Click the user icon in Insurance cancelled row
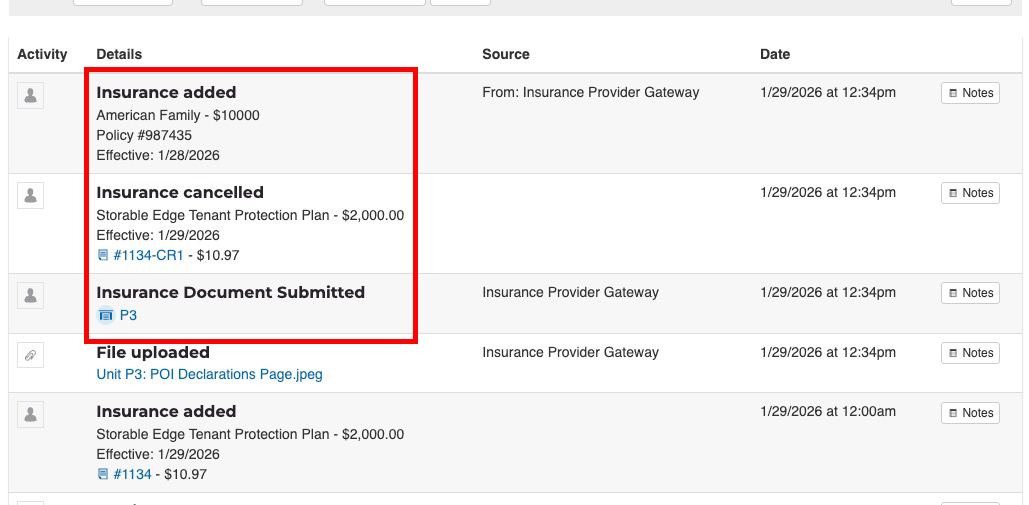1029x505 pixels. point(30,195)
